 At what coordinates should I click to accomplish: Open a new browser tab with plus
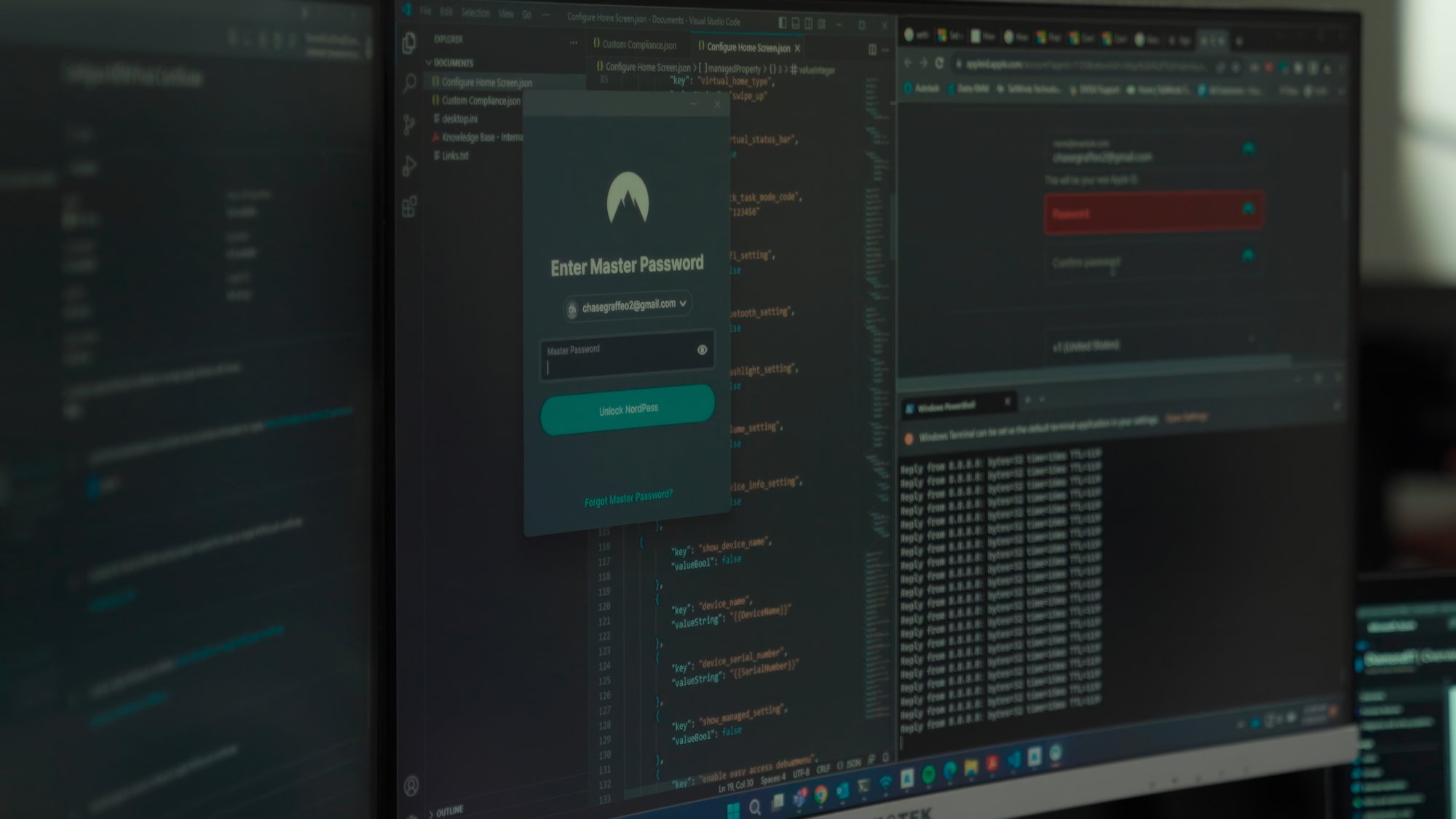[x=1239, y=41]
